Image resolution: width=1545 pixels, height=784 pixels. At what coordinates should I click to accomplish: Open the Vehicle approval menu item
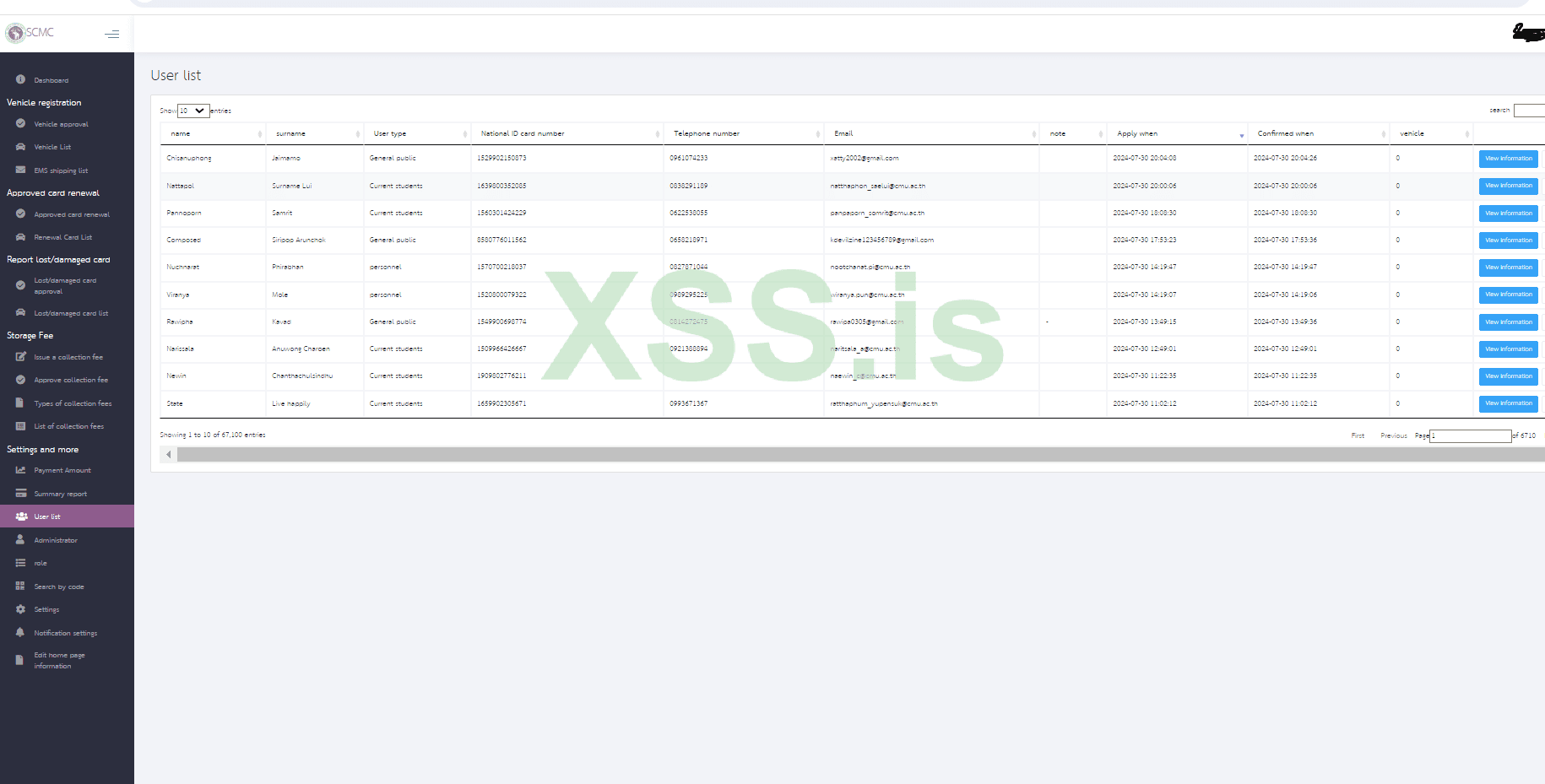(x=61, y=124)
